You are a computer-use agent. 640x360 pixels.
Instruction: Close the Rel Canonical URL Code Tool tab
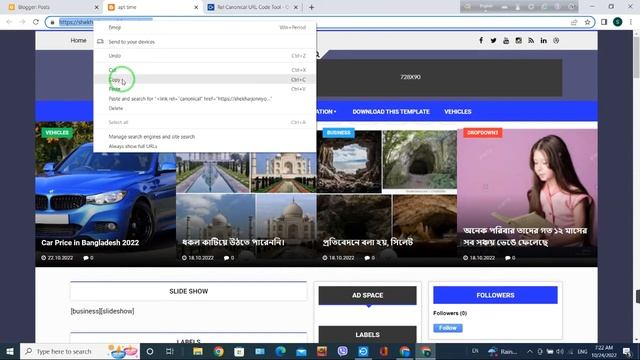coord(296,7)
